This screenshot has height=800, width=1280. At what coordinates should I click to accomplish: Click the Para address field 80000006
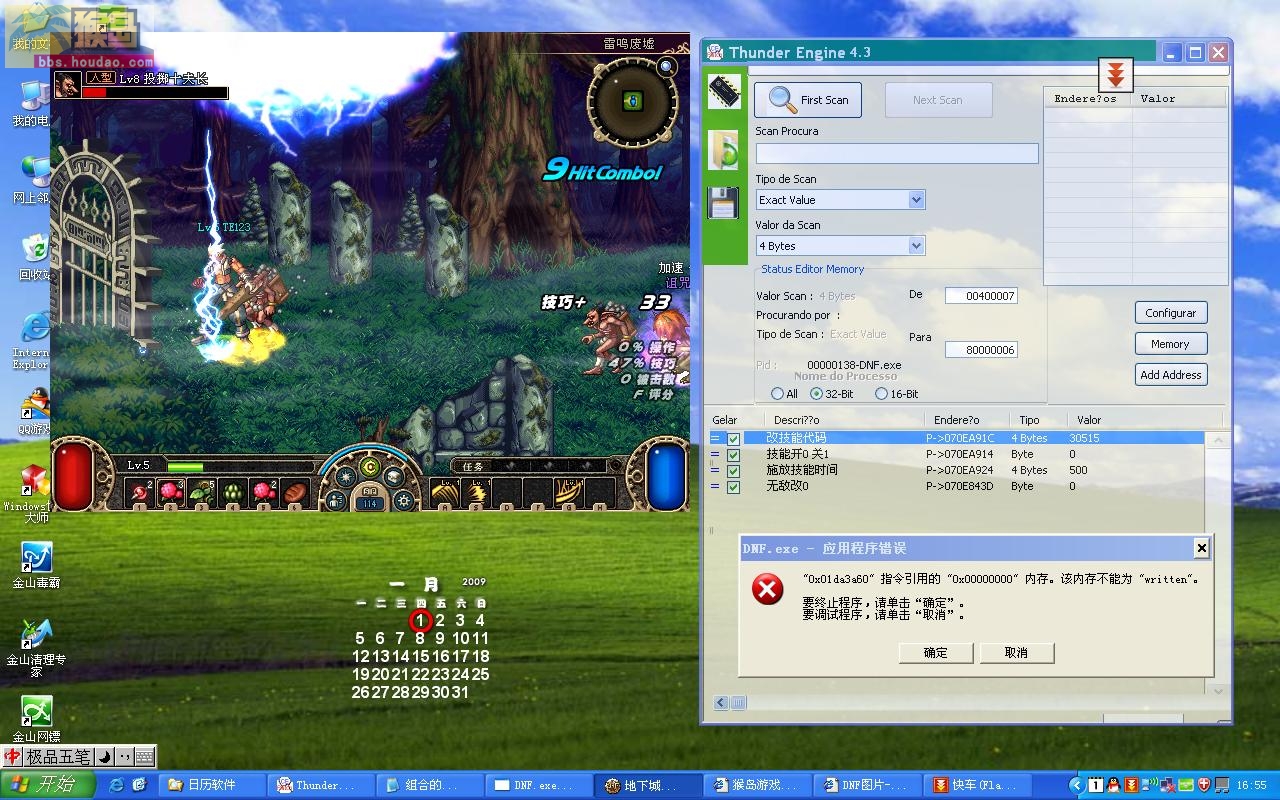coord(981,350)
